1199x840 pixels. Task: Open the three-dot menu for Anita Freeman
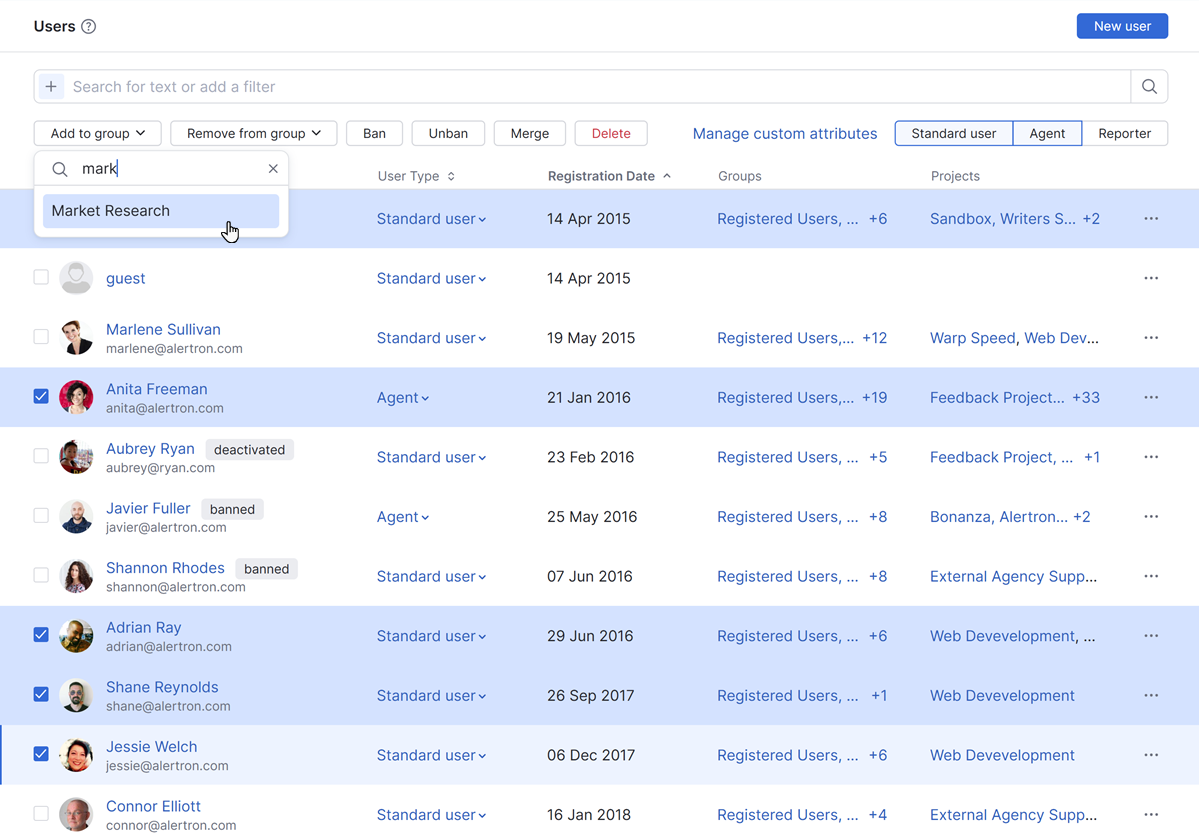coord(1151,398)
